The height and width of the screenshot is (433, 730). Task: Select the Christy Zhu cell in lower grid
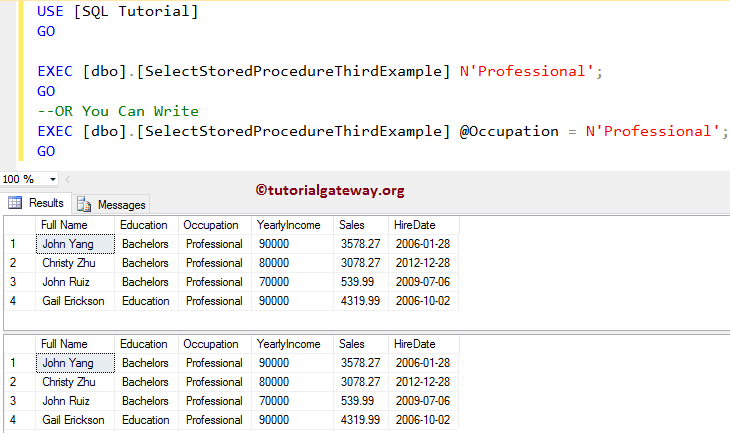click(x=75, y=382)
